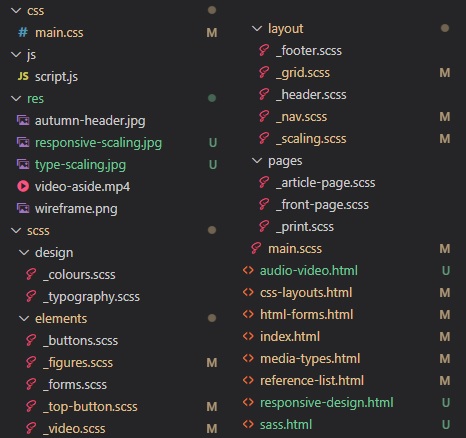Screen dimensions: 466x438
Task: Click the Sass icon beside _video.scss
Action: [x=31, y=428]
